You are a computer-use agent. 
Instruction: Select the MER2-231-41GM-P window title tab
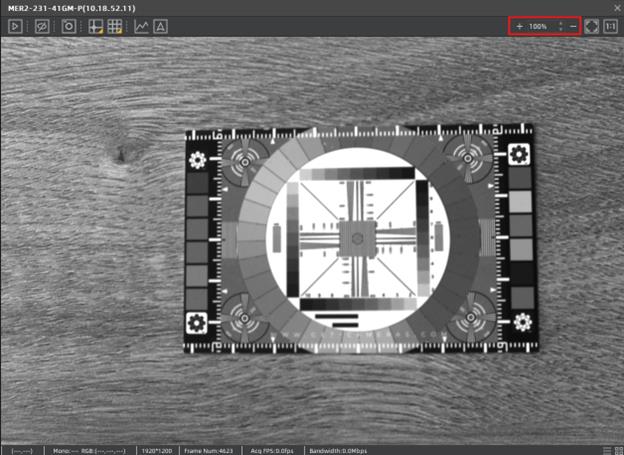pos(72,8)
